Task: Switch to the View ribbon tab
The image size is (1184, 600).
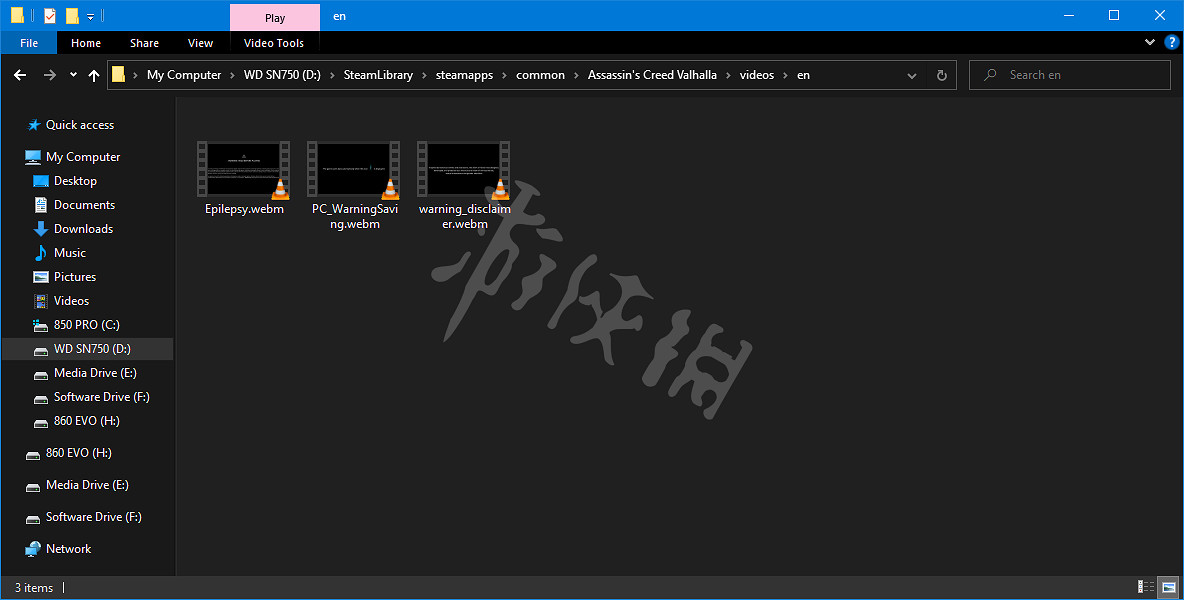Action: tap(200, 43)
